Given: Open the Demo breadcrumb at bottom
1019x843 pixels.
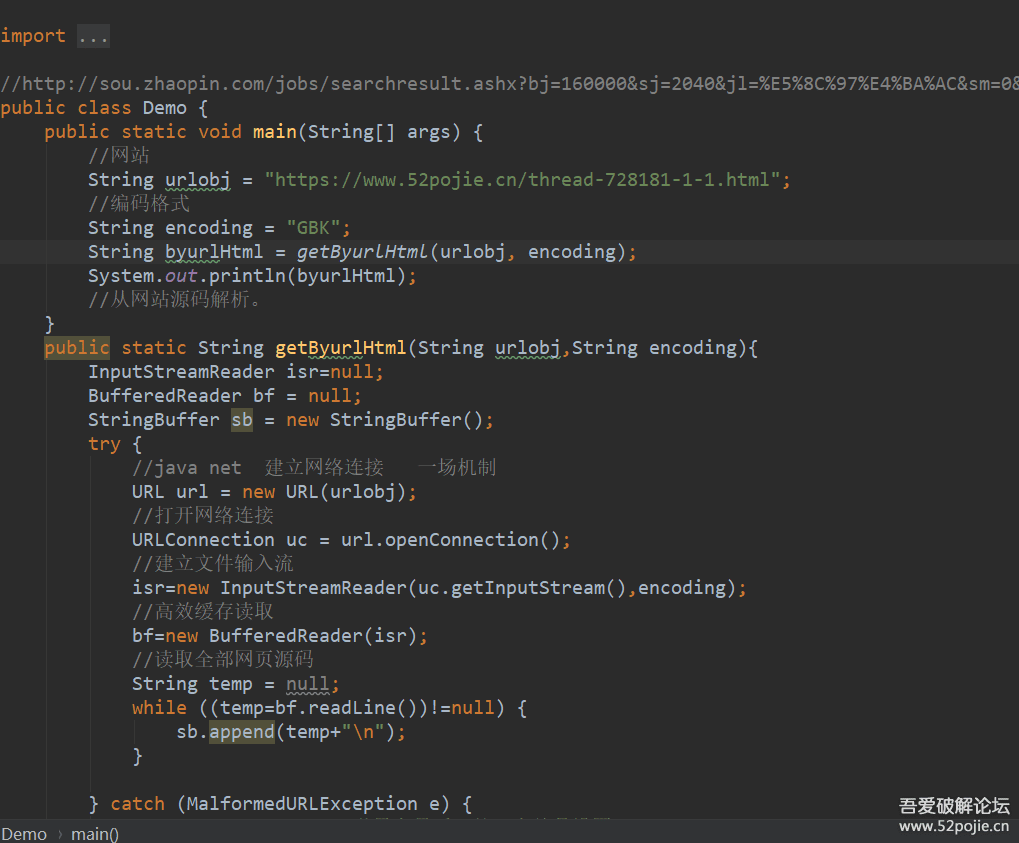Looking at the screenshot, I should click(x=23, y=833).
